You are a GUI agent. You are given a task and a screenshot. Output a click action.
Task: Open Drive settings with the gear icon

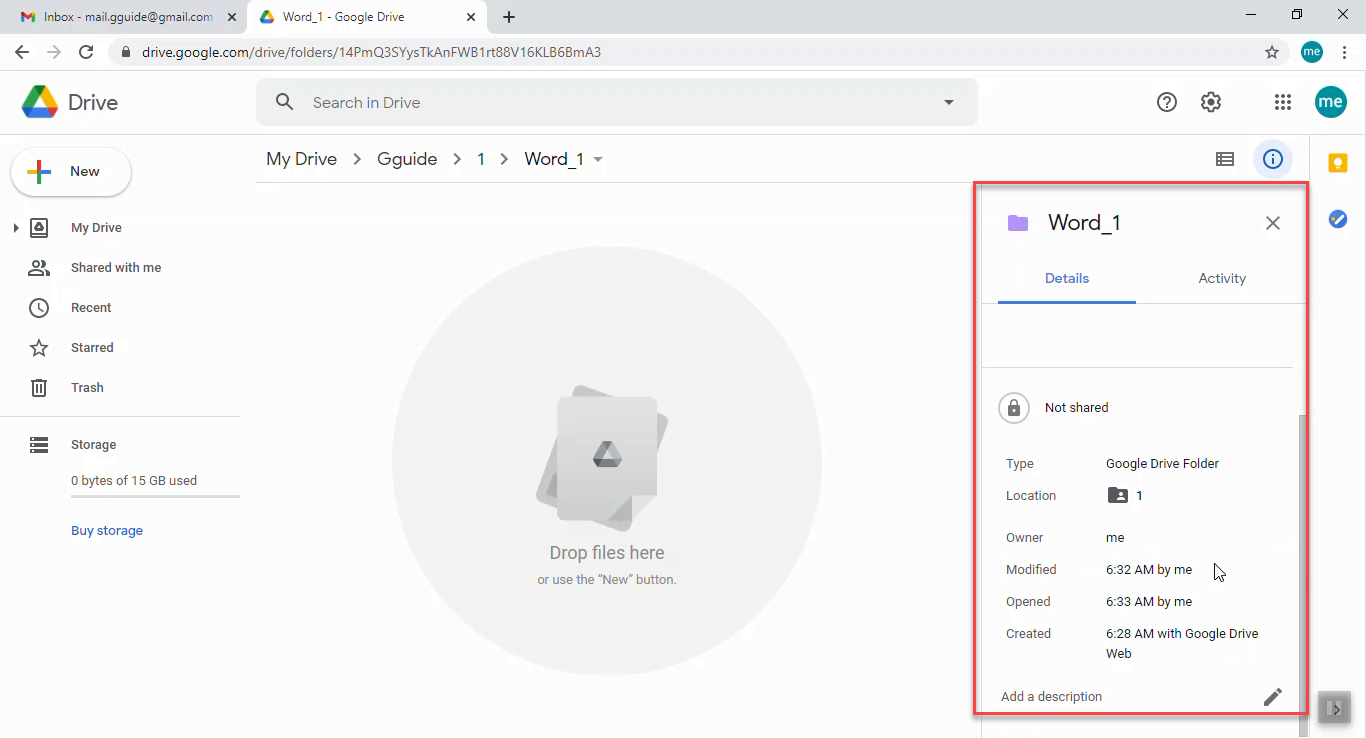pos(1211,101)
